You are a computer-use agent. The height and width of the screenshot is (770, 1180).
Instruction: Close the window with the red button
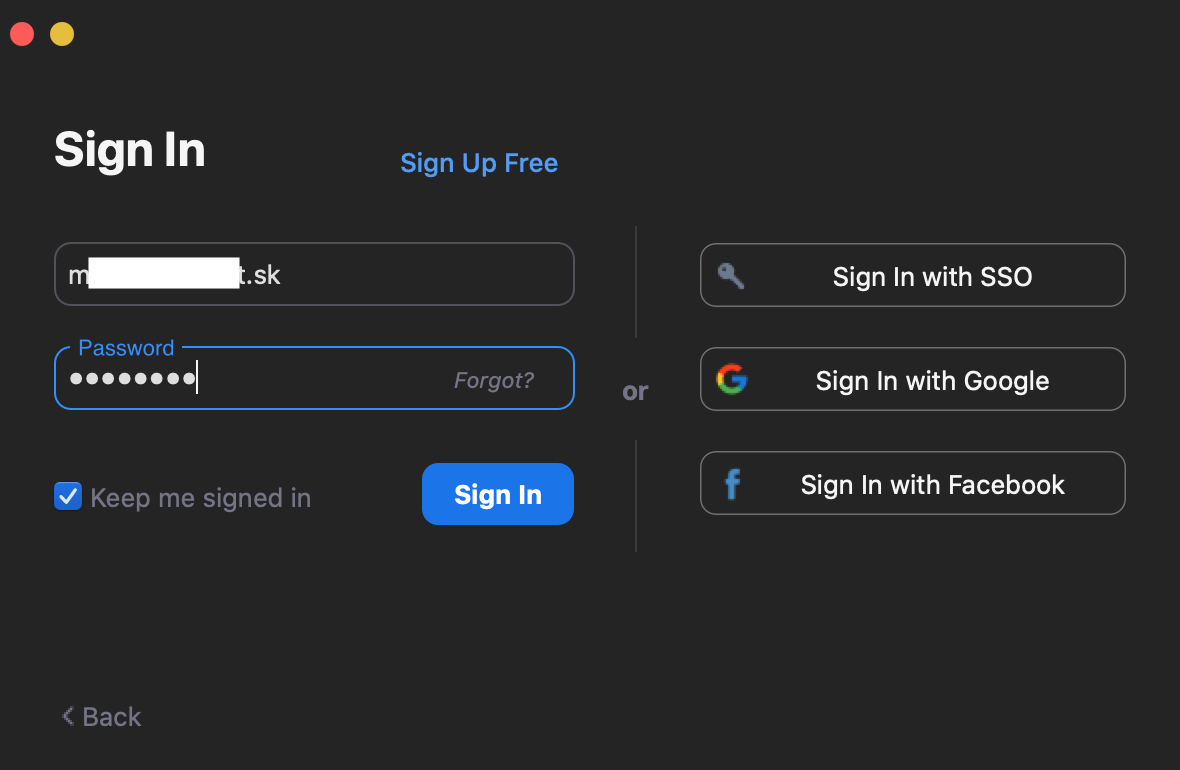point(22,35)
